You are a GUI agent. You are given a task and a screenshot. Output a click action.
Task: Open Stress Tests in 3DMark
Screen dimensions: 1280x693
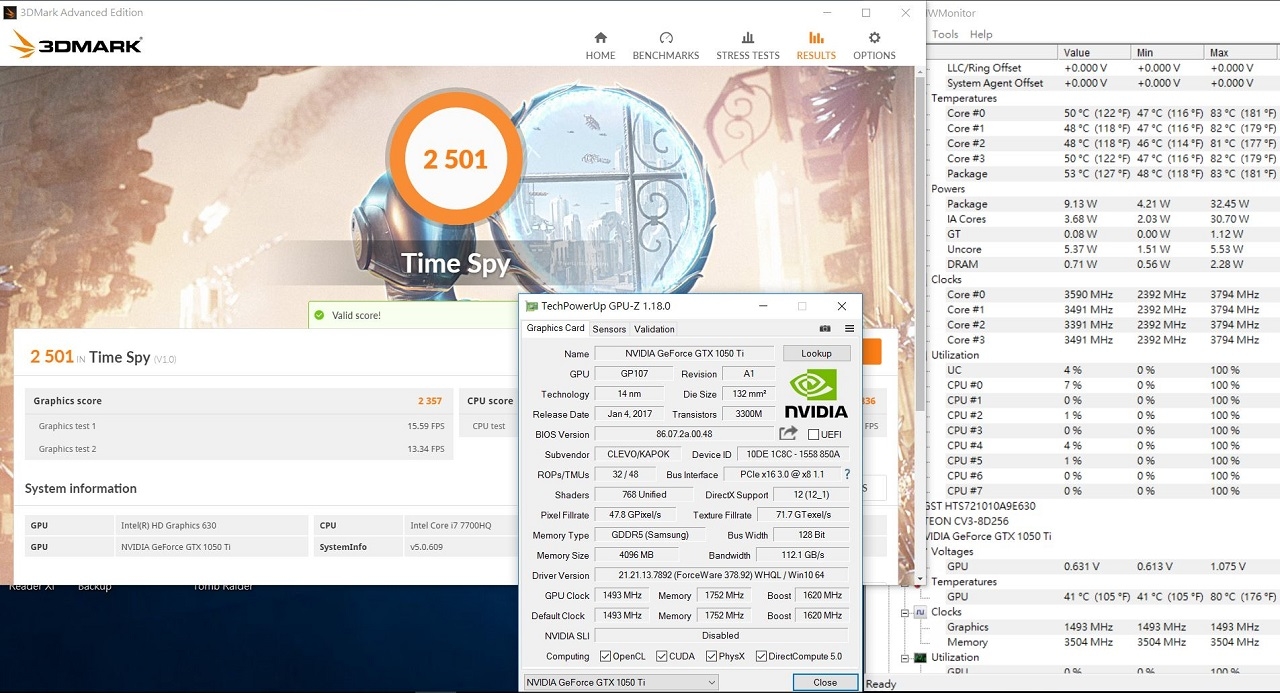747,46
